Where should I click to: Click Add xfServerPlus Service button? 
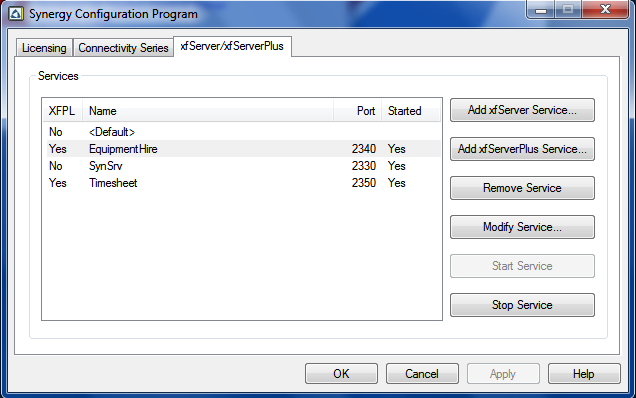click(522, 149)
